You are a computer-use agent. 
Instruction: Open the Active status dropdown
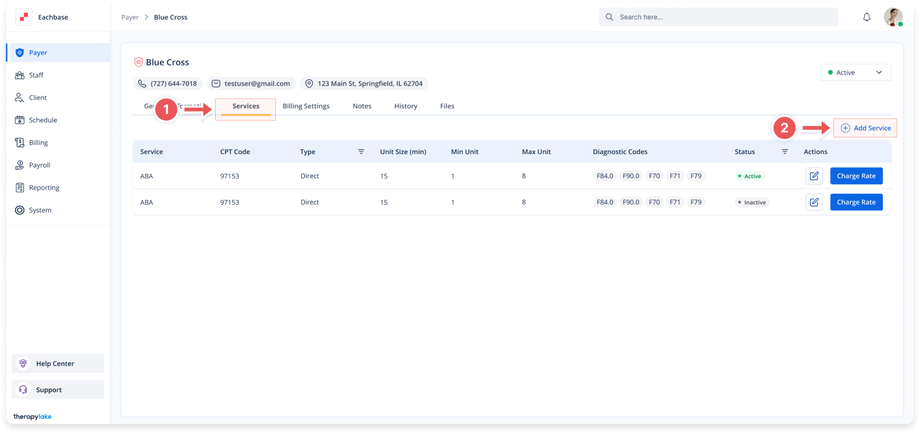[855, 72]
